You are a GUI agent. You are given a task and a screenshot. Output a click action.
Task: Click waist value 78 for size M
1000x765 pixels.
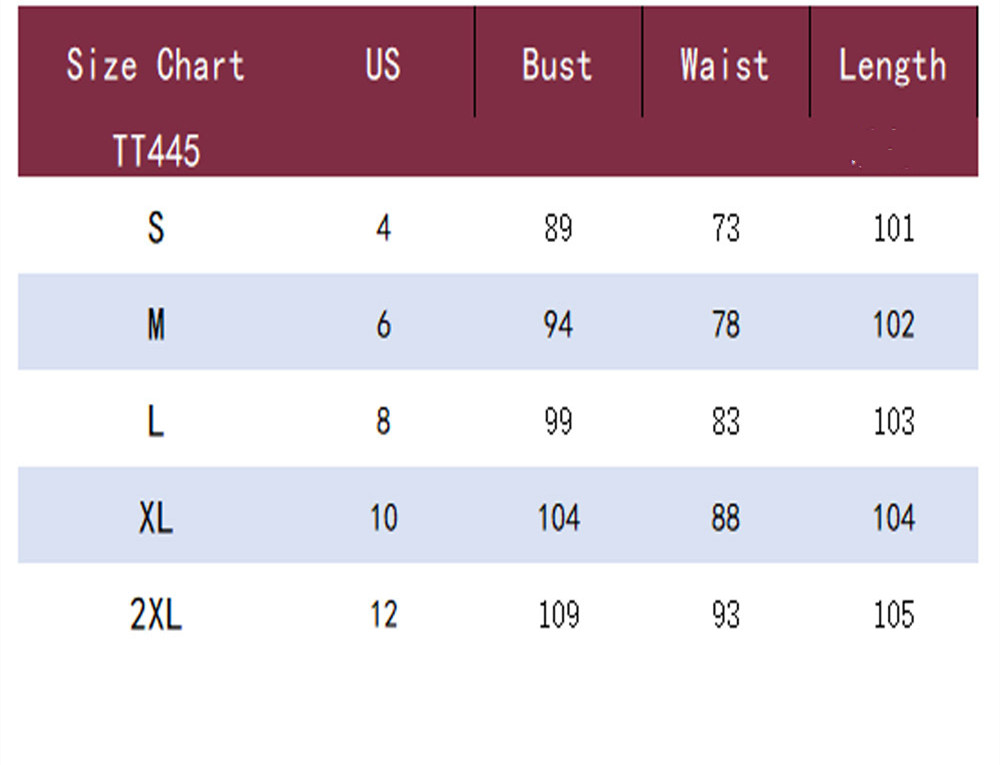[725, 325]
